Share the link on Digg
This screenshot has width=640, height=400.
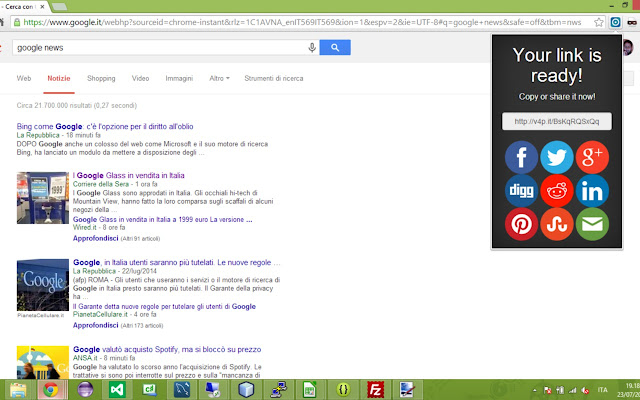pyautogui.click(x=521, y=191)
